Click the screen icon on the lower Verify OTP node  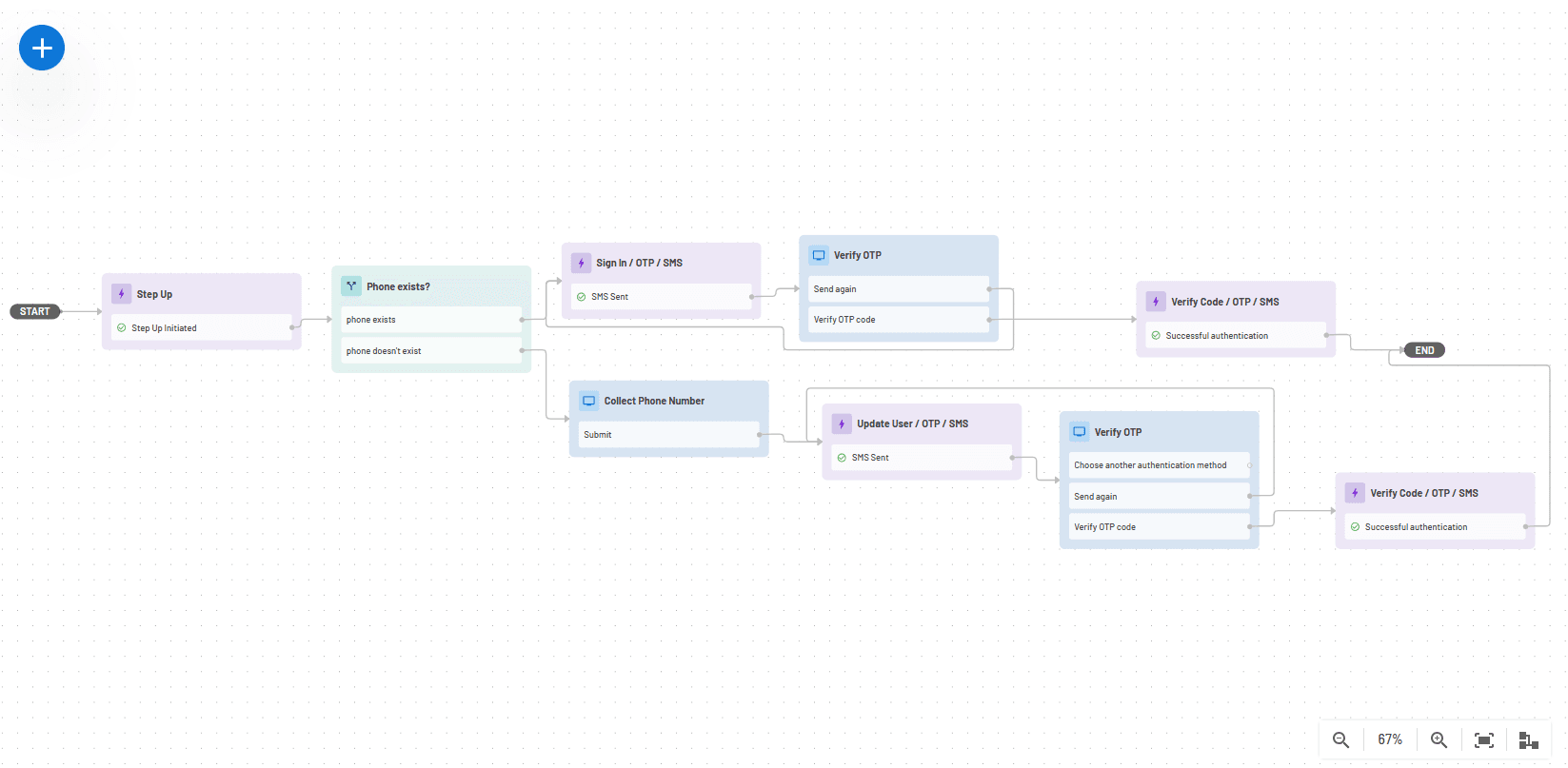point(1080,431)
